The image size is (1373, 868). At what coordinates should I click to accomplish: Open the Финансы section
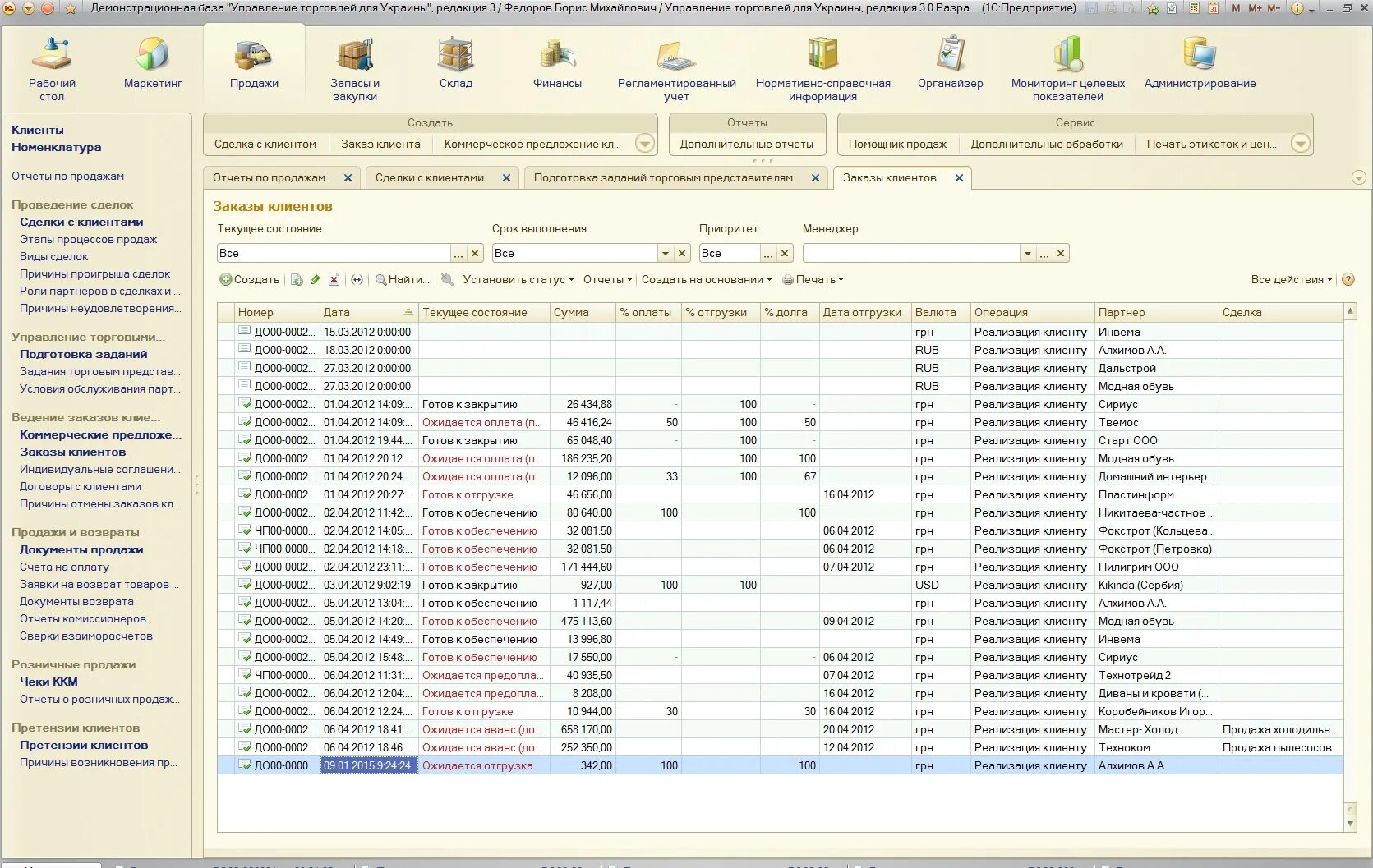coord(557,64)
